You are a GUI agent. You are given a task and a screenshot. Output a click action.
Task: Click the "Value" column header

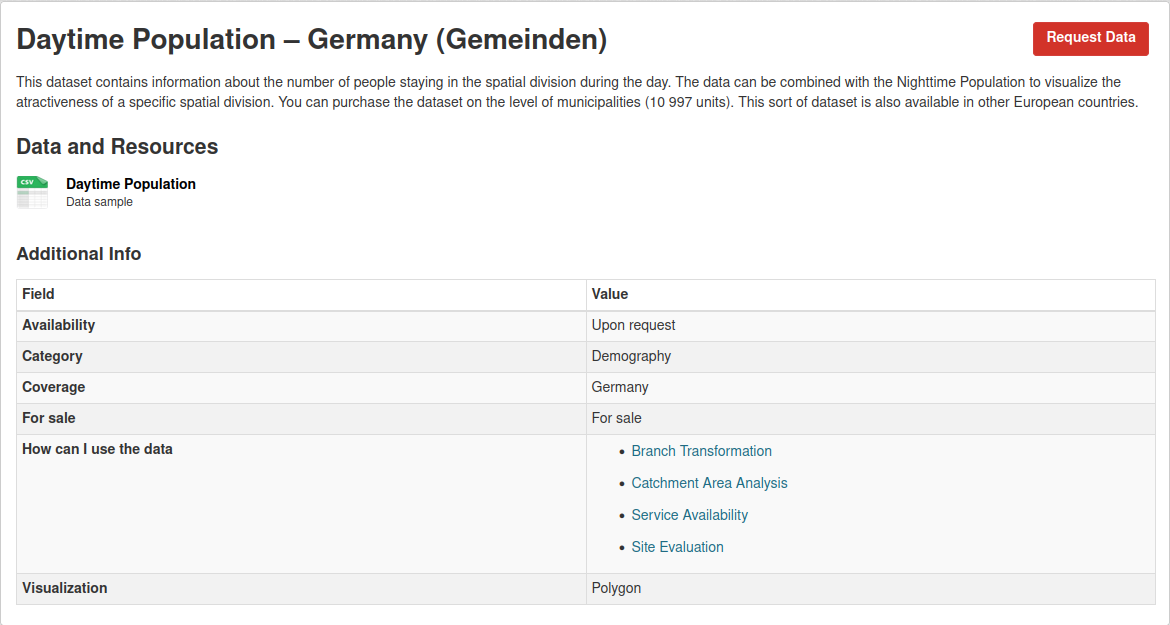click(609, 294)
